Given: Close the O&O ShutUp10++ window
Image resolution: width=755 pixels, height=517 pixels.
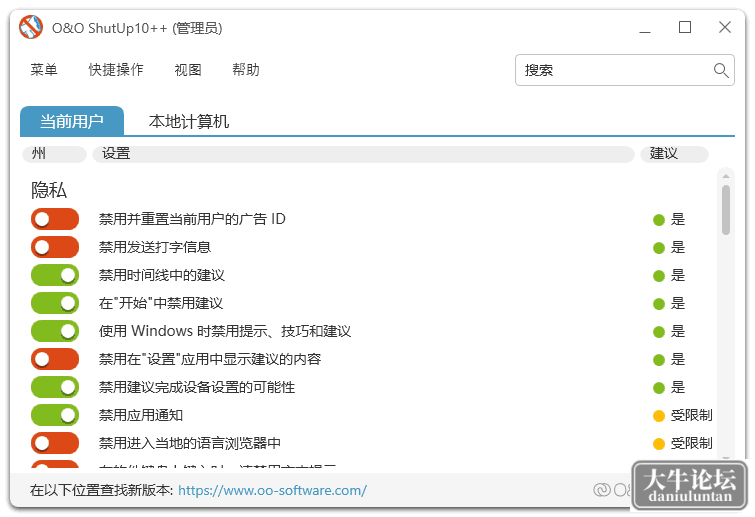Looking at the screenshot, I should coord(725,27).
